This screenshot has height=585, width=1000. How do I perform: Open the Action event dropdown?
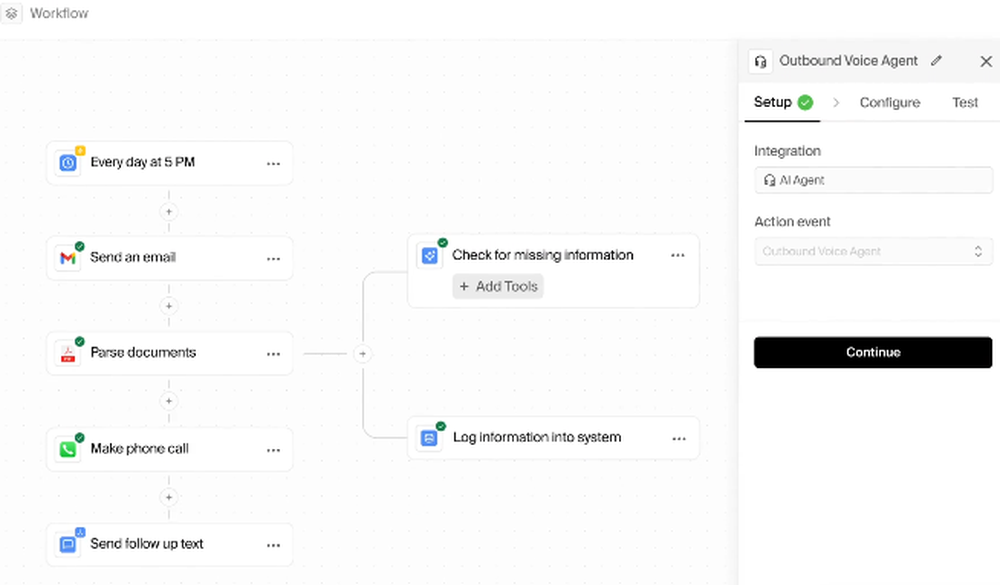pyautogui.click(x=873, y=252)
